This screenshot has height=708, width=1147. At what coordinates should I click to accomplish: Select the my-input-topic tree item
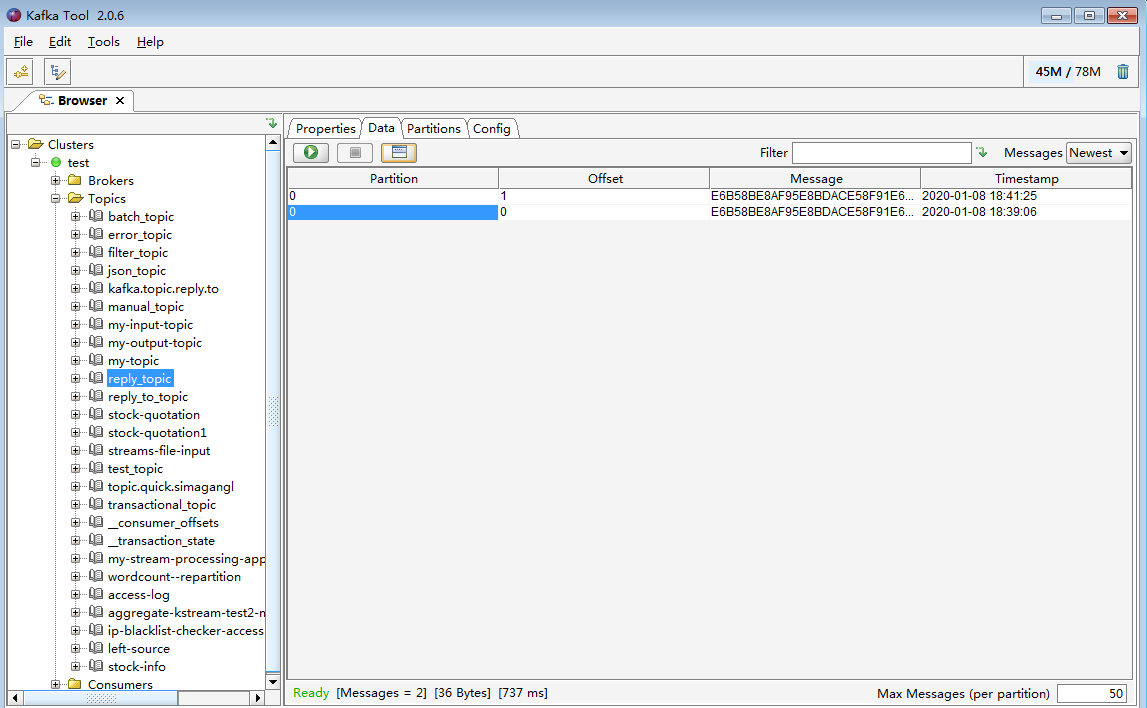pos(151,324)
